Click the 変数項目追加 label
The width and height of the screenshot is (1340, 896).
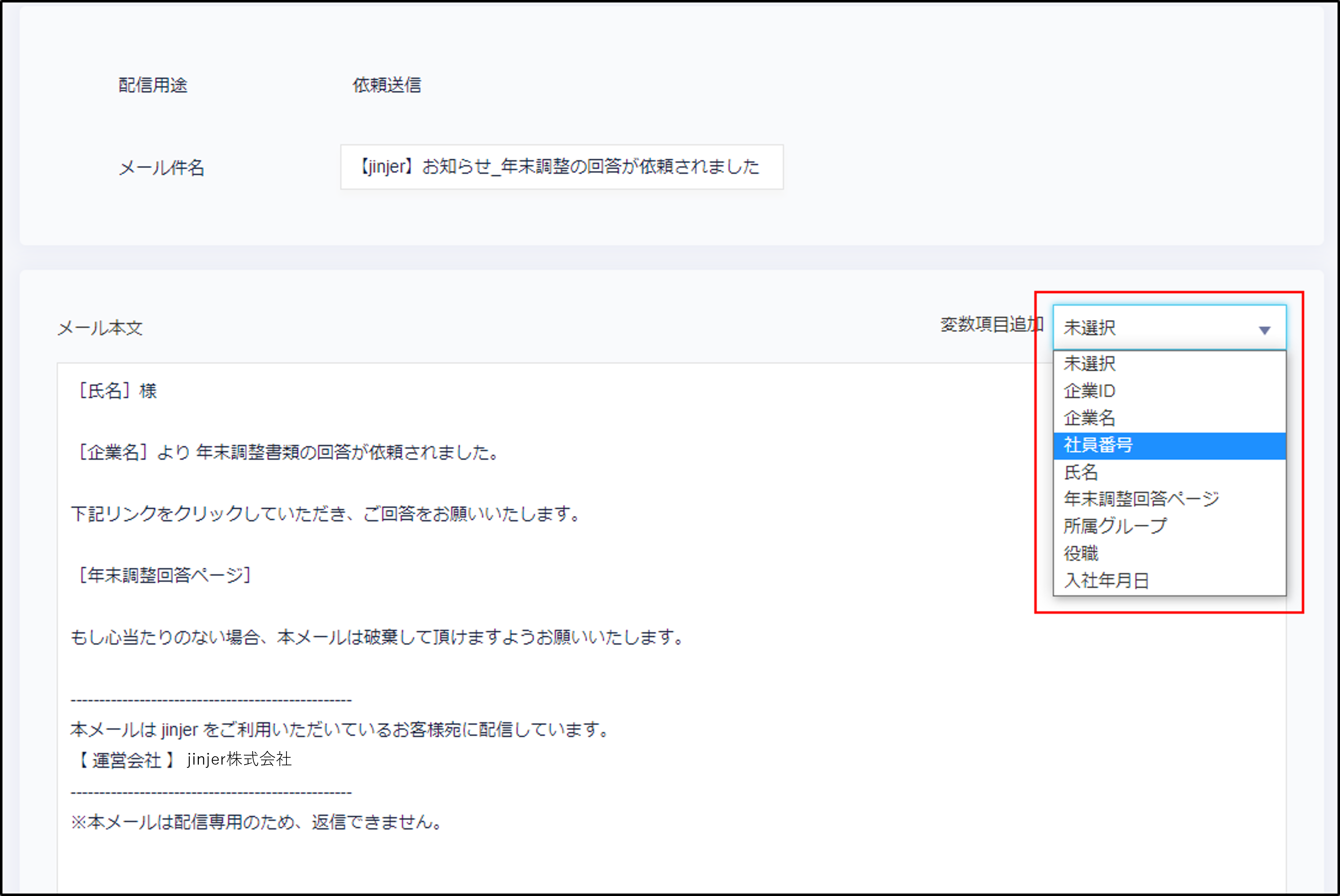coord(991,325)
